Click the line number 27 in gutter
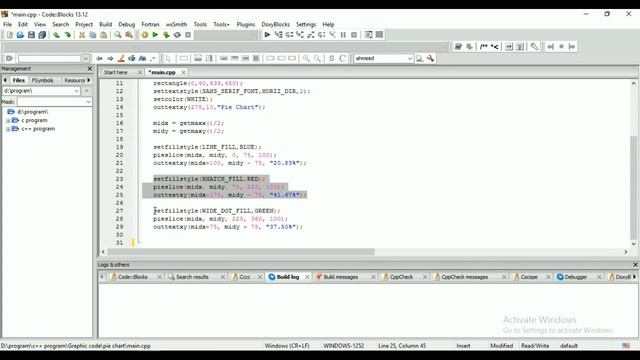 (119, 211)
